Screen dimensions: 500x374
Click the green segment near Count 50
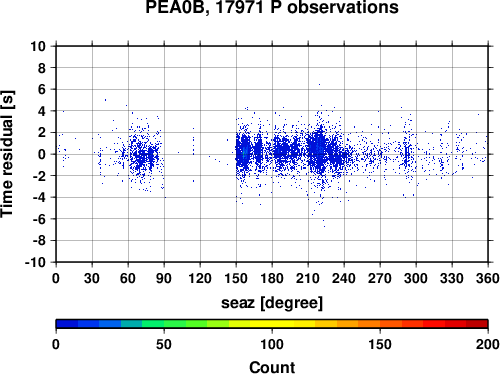coord(164,324)
